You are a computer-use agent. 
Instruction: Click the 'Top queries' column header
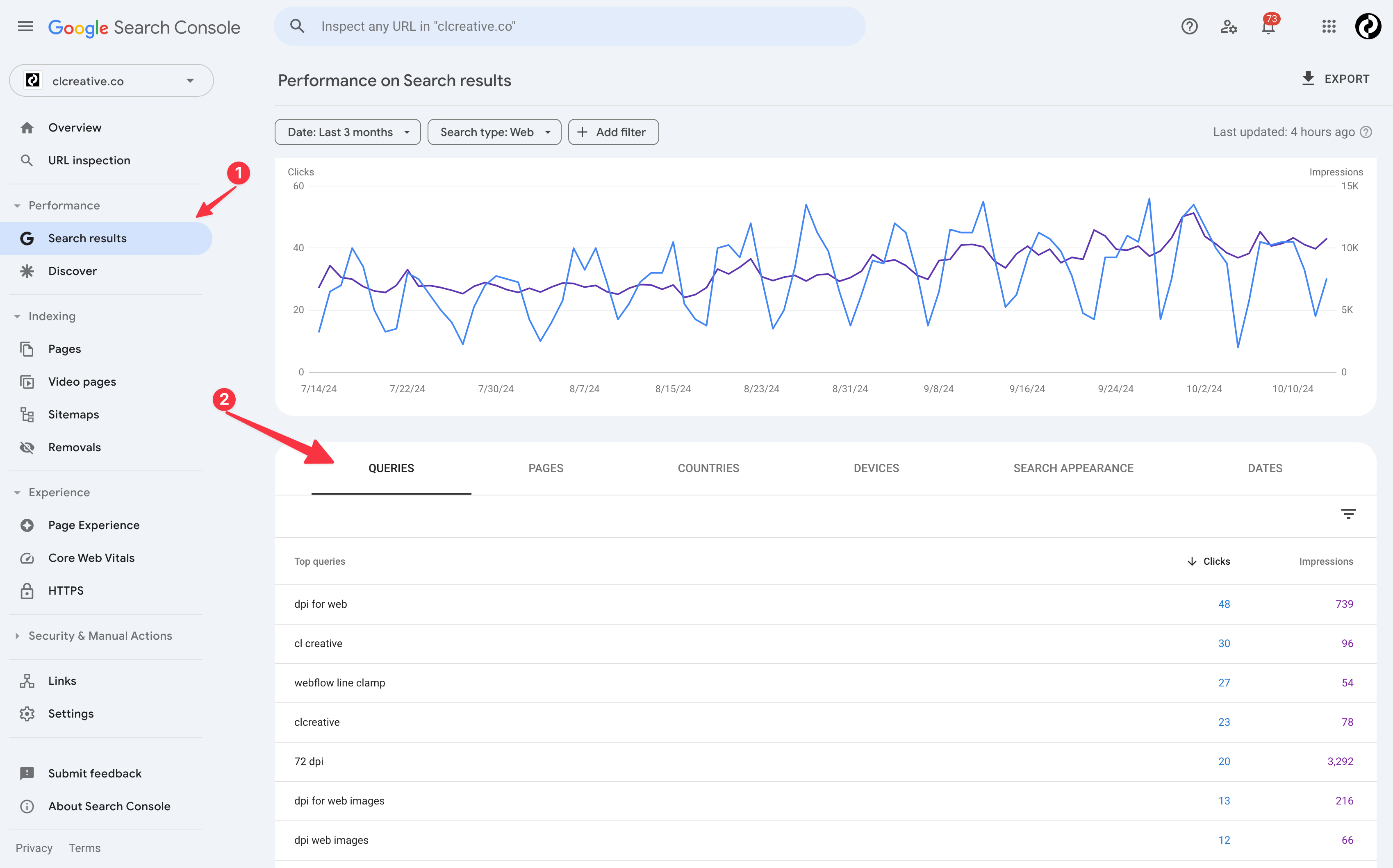coord(320,561)
